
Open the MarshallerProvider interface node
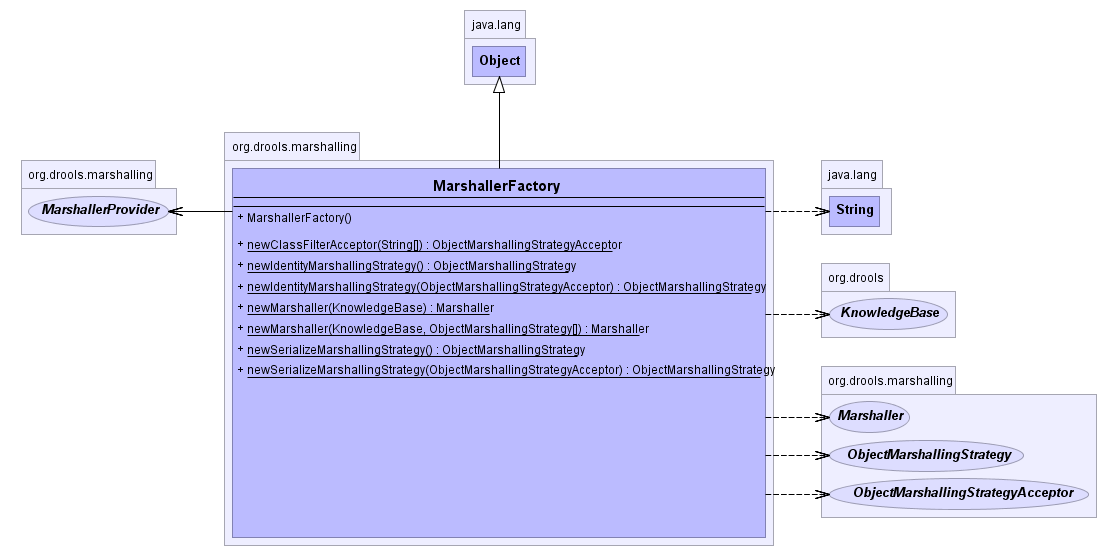pyautogui.click(x=100, y=211)
